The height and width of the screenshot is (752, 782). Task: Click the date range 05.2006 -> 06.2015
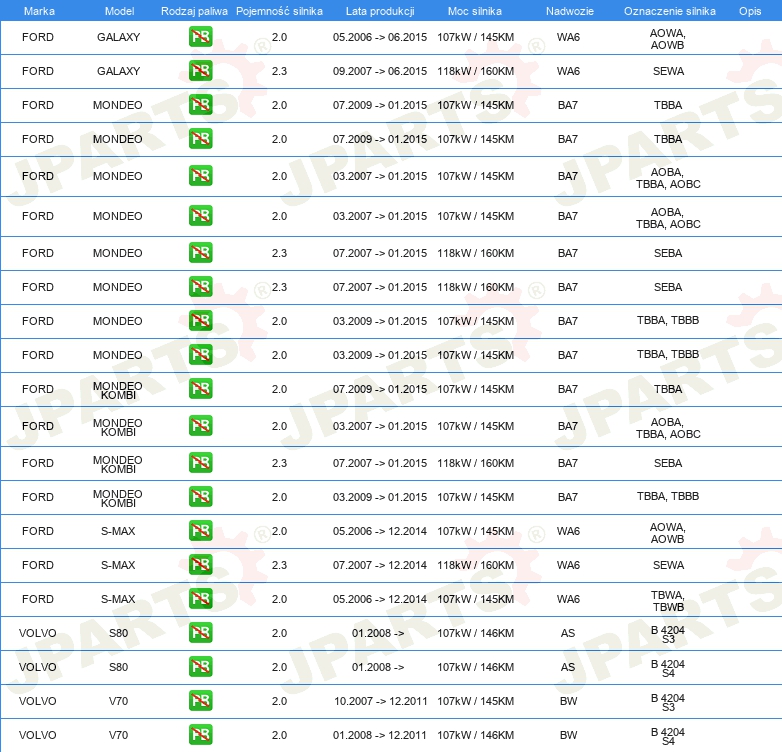pos(380,37)
